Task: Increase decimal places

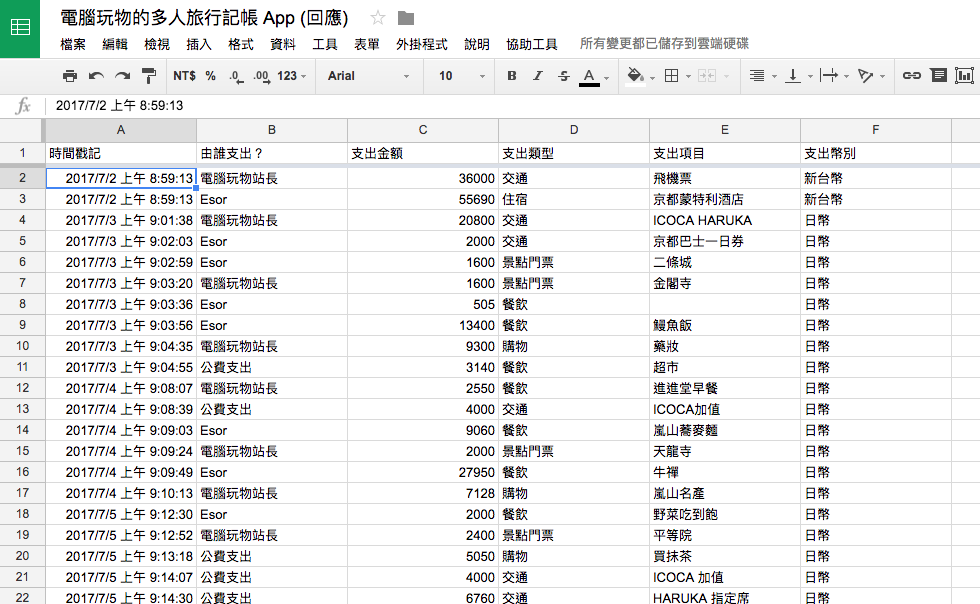Action: point(261,77)
